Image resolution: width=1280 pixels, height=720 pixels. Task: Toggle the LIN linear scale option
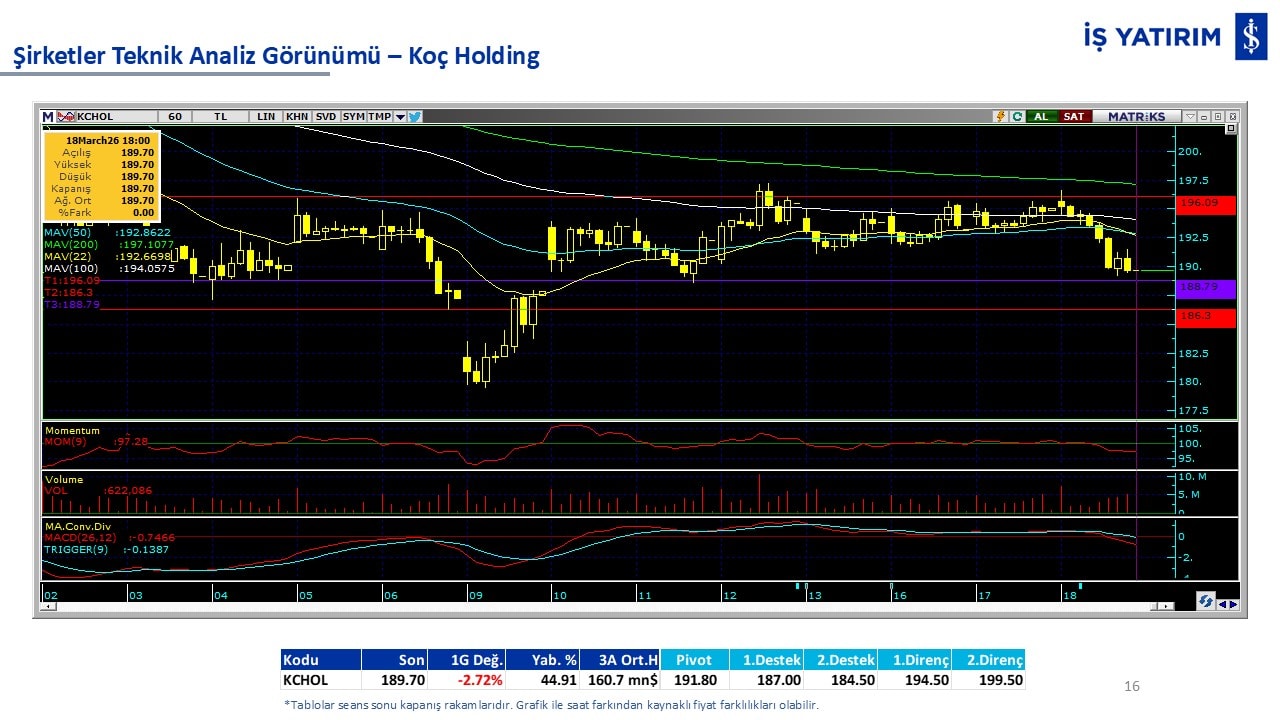265,116
